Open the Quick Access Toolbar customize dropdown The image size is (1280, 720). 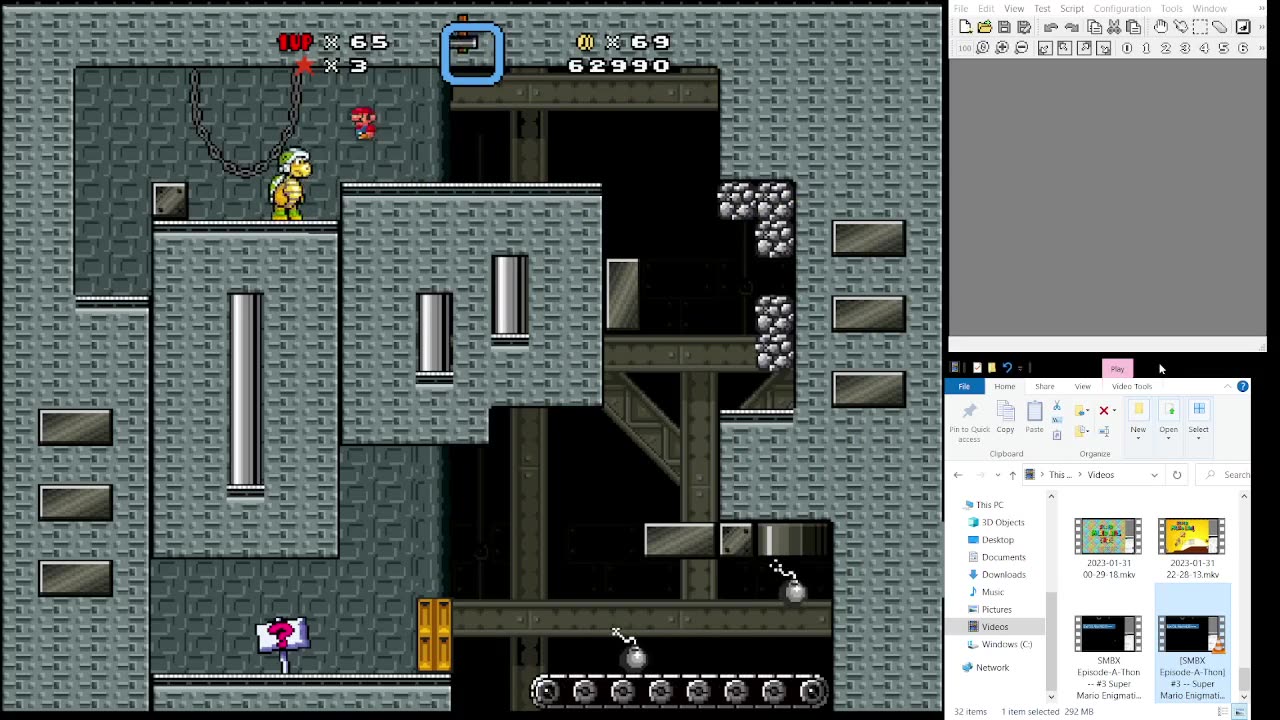pos(1020,368)
